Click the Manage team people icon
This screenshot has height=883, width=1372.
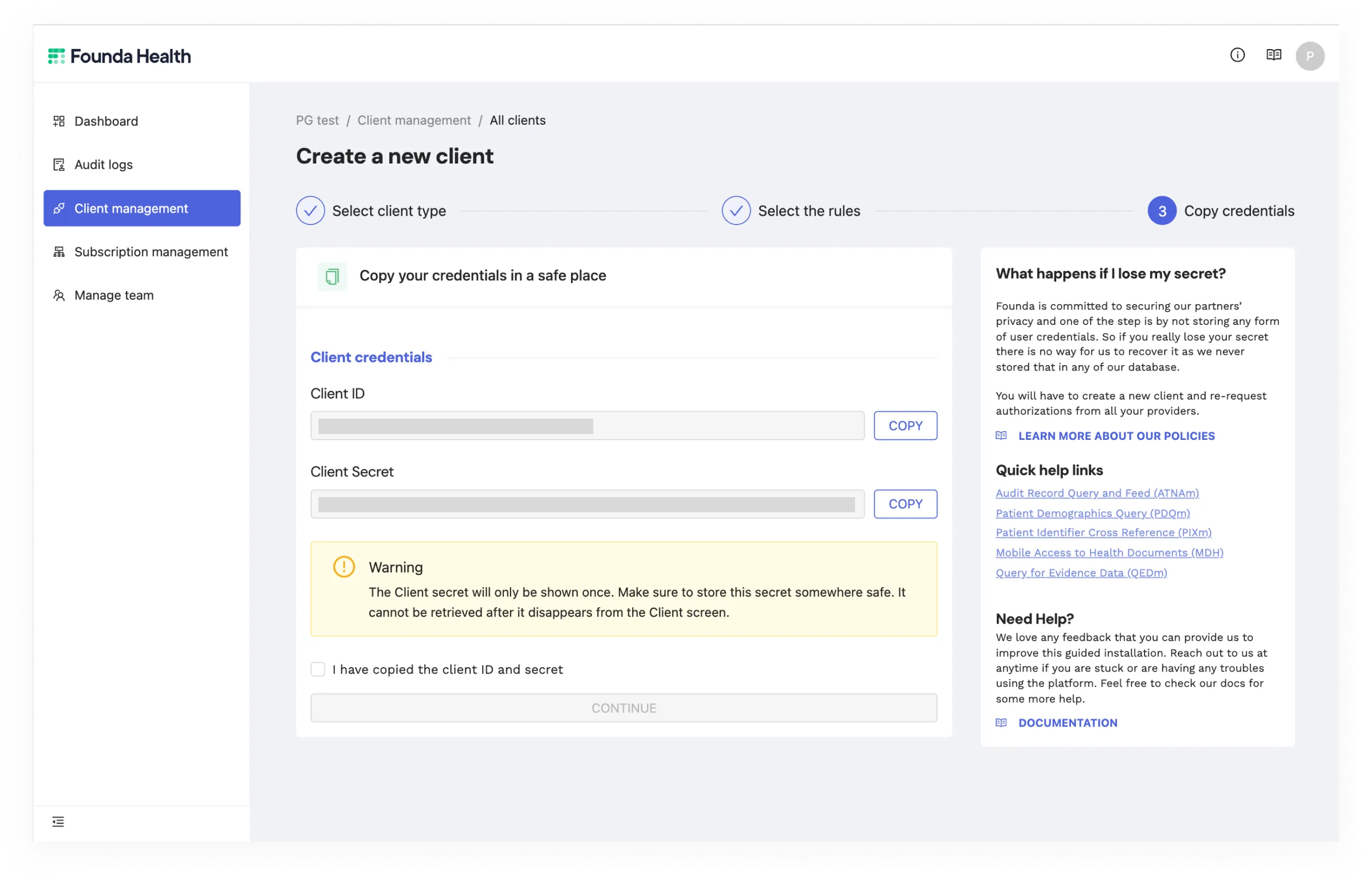(58, 295)
